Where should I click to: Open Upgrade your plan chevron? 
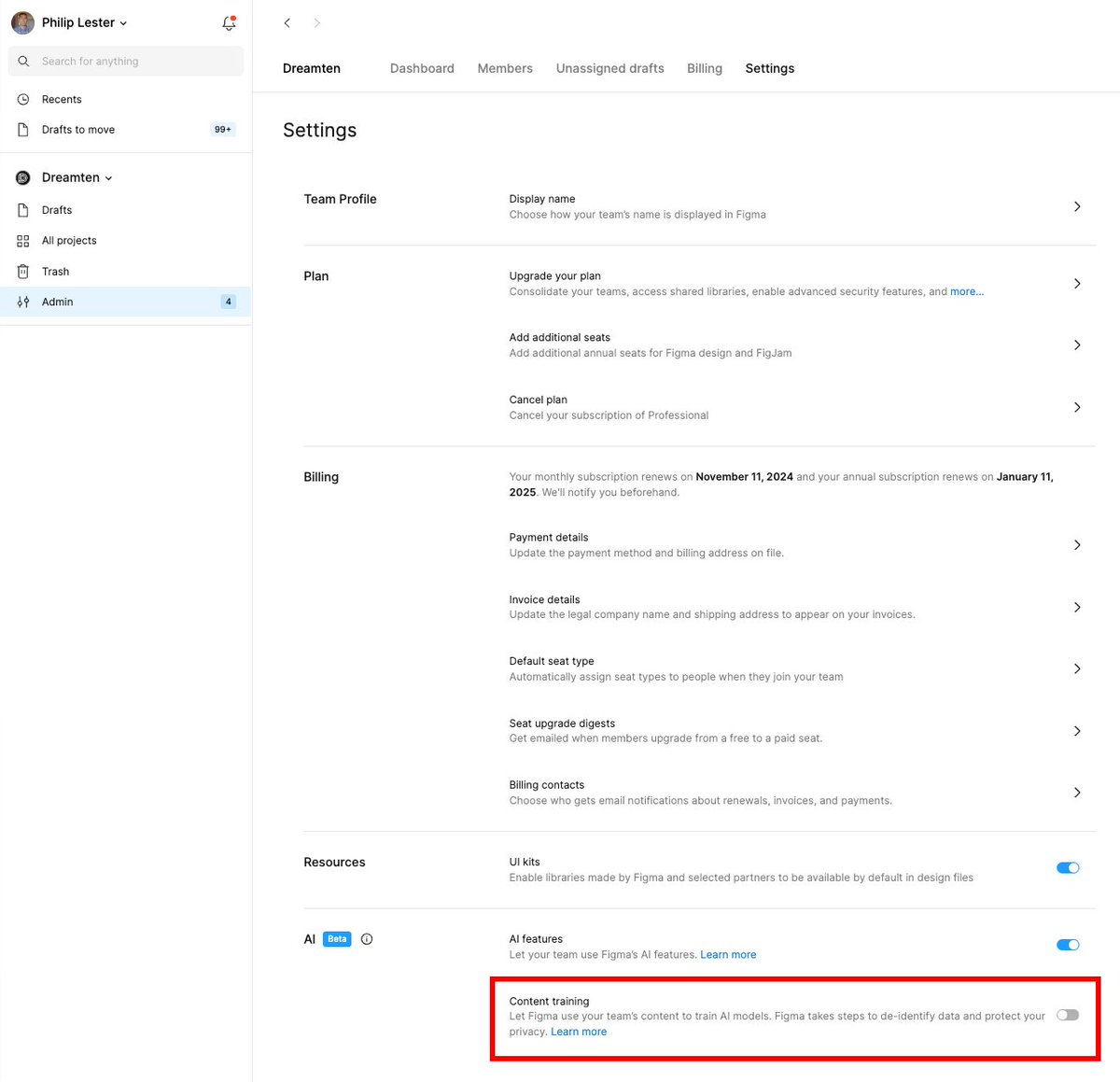(x=1077, y=284)
